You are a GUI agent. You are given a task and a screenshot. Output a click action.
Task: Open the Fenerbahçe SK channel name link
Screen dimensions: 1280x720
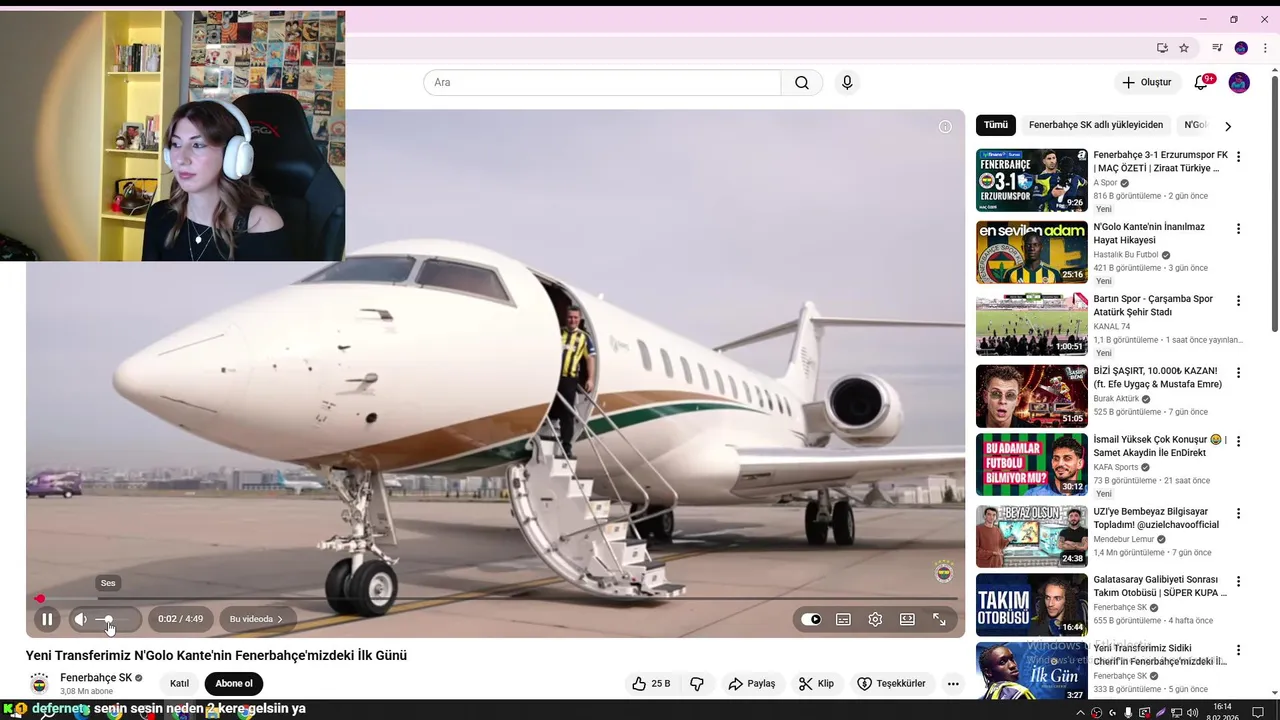point(96,678)
